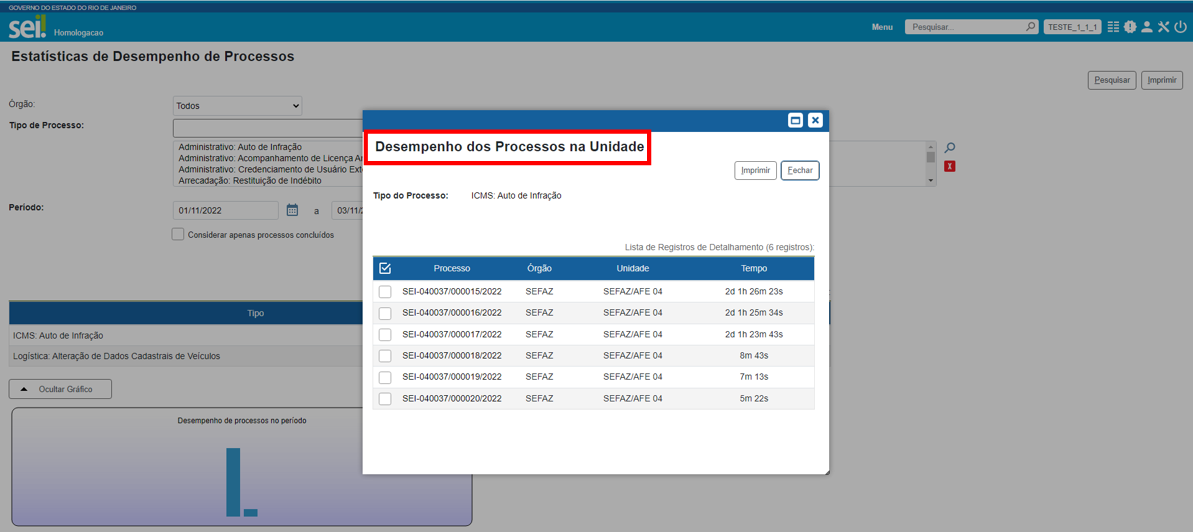1195x532 pixels.
Task: Click the red remove icon beside process list
Action: pyautogui.click(x=950, y=166)
